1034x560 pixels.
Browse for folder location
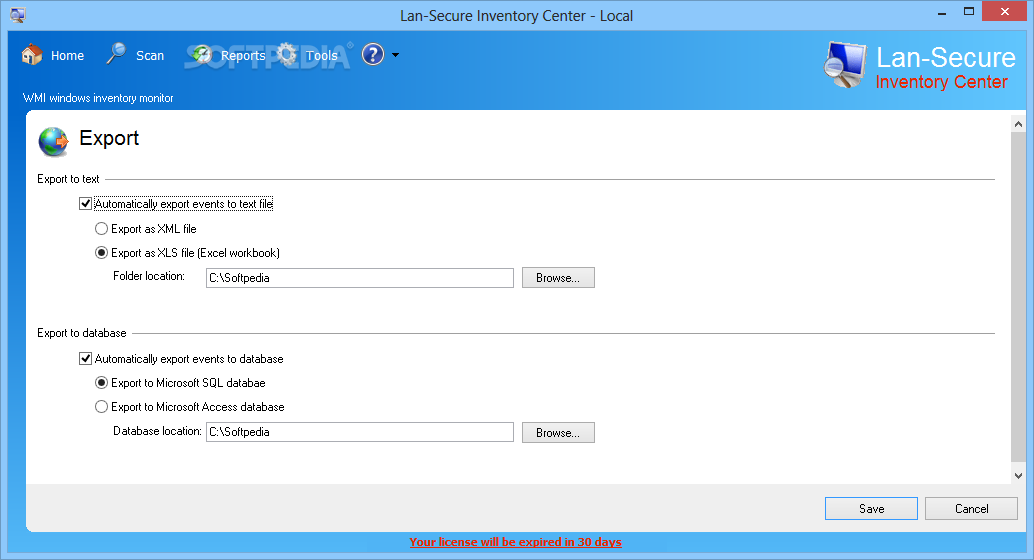tap(558, 278)
